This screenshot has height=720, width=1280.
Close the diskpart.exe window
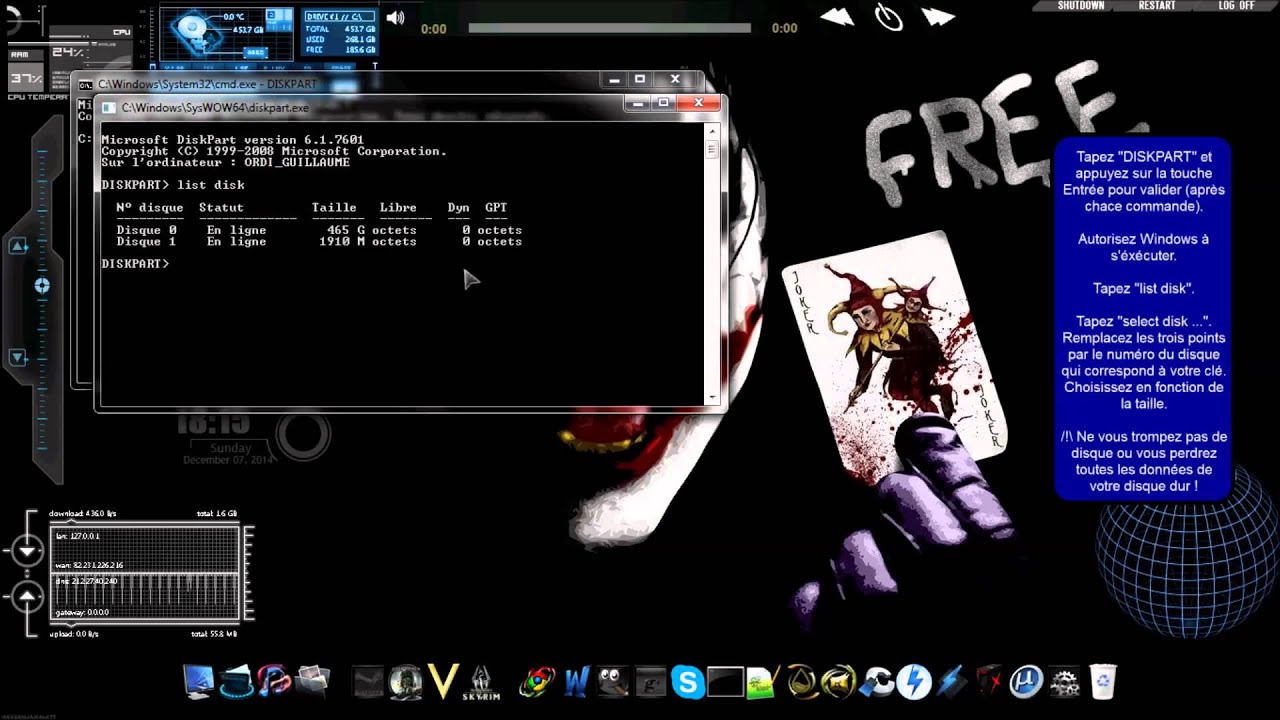[698, 102]
